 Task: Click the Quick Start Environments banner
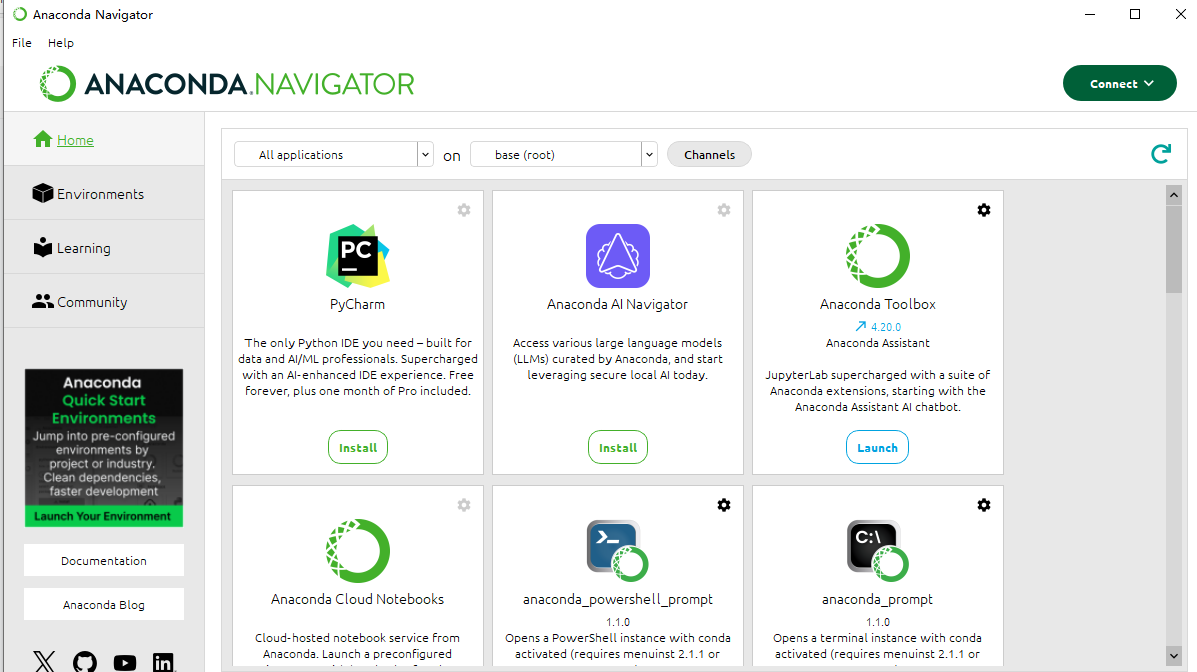[103, 447]
